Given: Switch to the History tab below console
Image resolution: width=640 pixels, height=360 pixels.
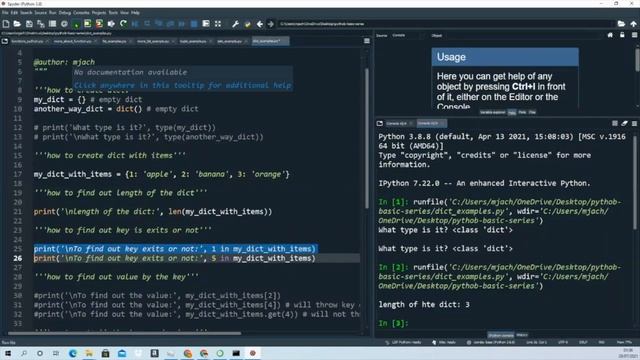Looking at the screenshot, I should pos(522,335).
